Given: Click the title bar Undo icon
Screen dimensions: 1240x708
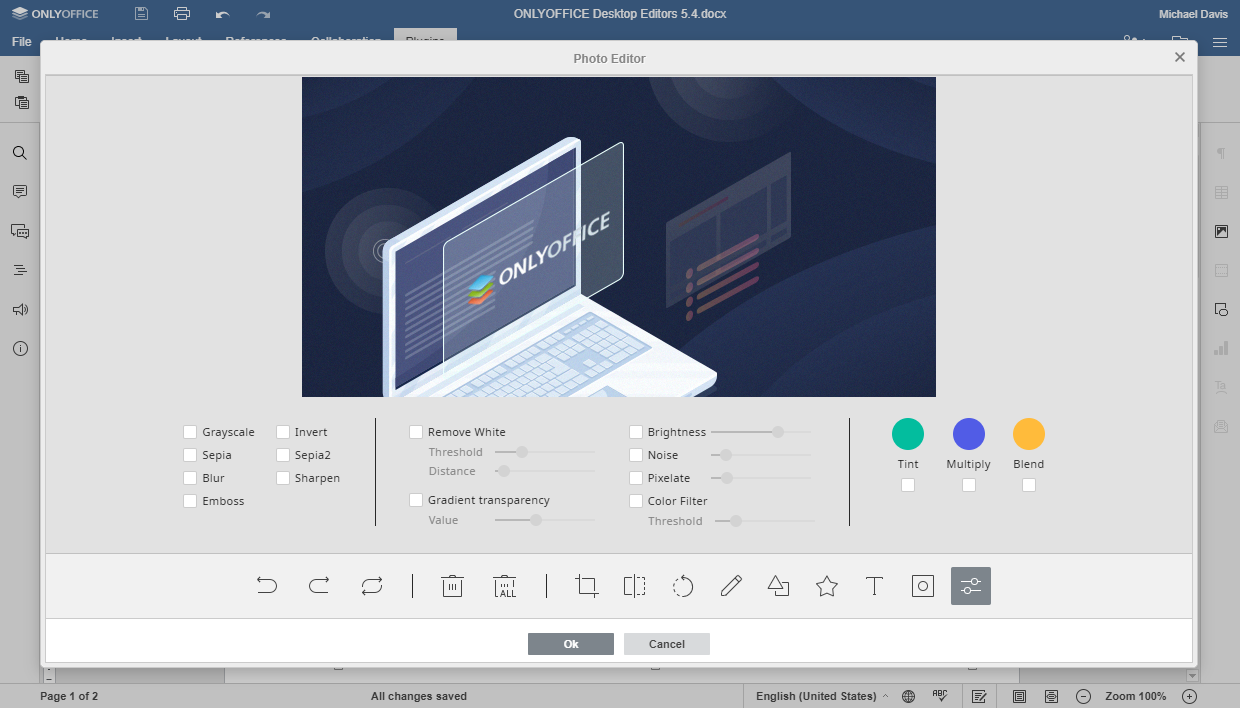Looking at the screenshot, I should click(x=222, y=14).
